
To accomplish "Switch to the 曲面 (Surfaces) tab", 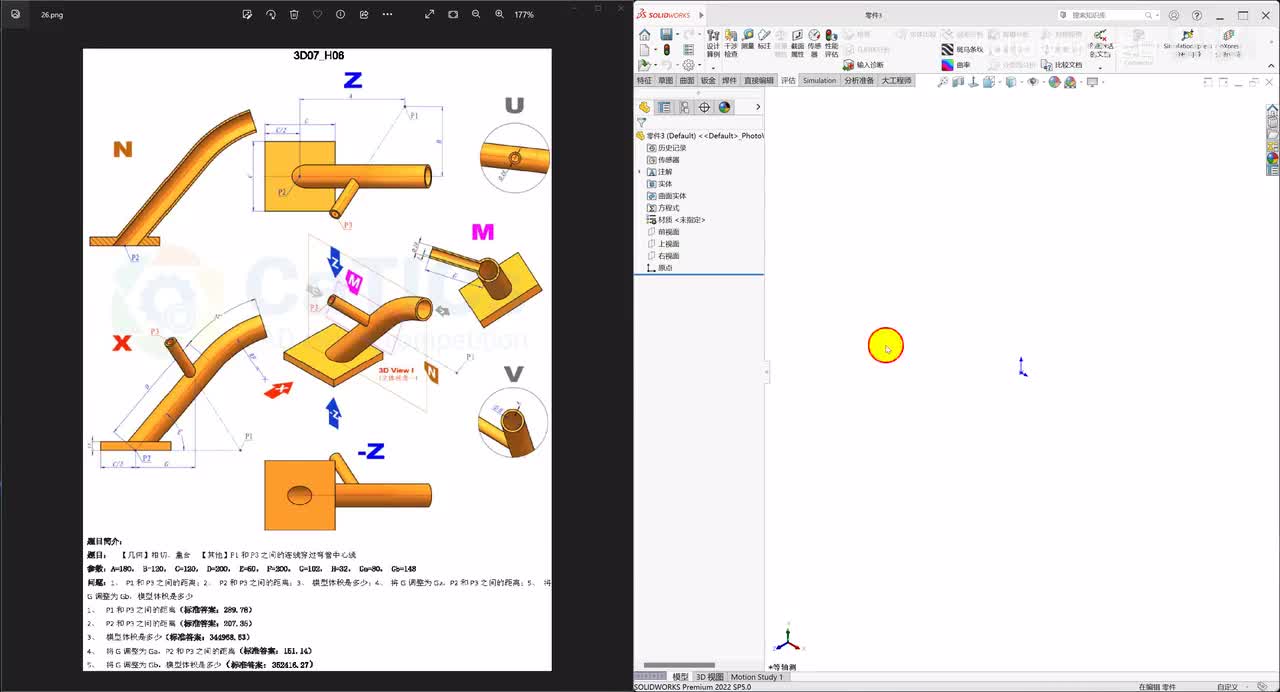I will click(687, 80).
